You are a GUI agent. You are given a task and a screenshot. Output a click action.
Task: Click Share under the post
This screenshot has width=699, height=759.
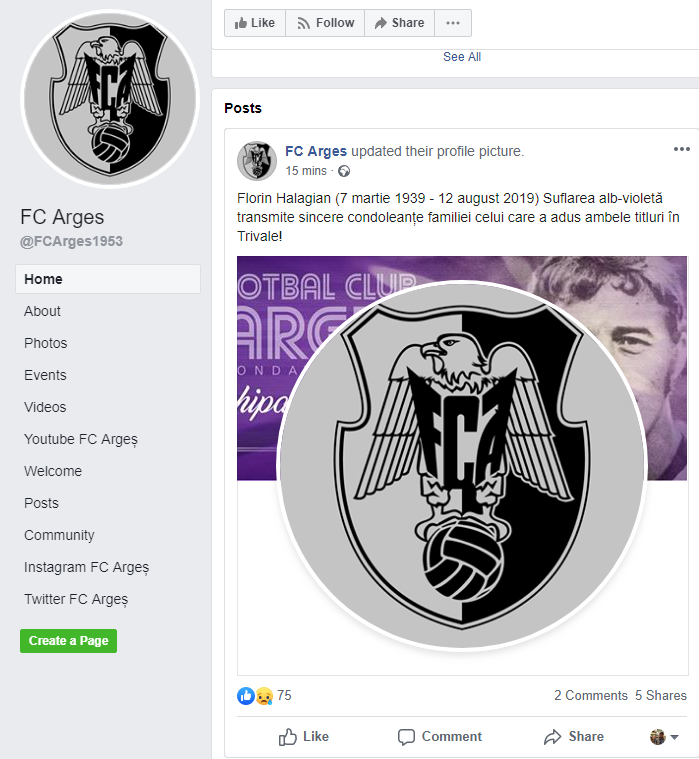(x=573, y=737)
